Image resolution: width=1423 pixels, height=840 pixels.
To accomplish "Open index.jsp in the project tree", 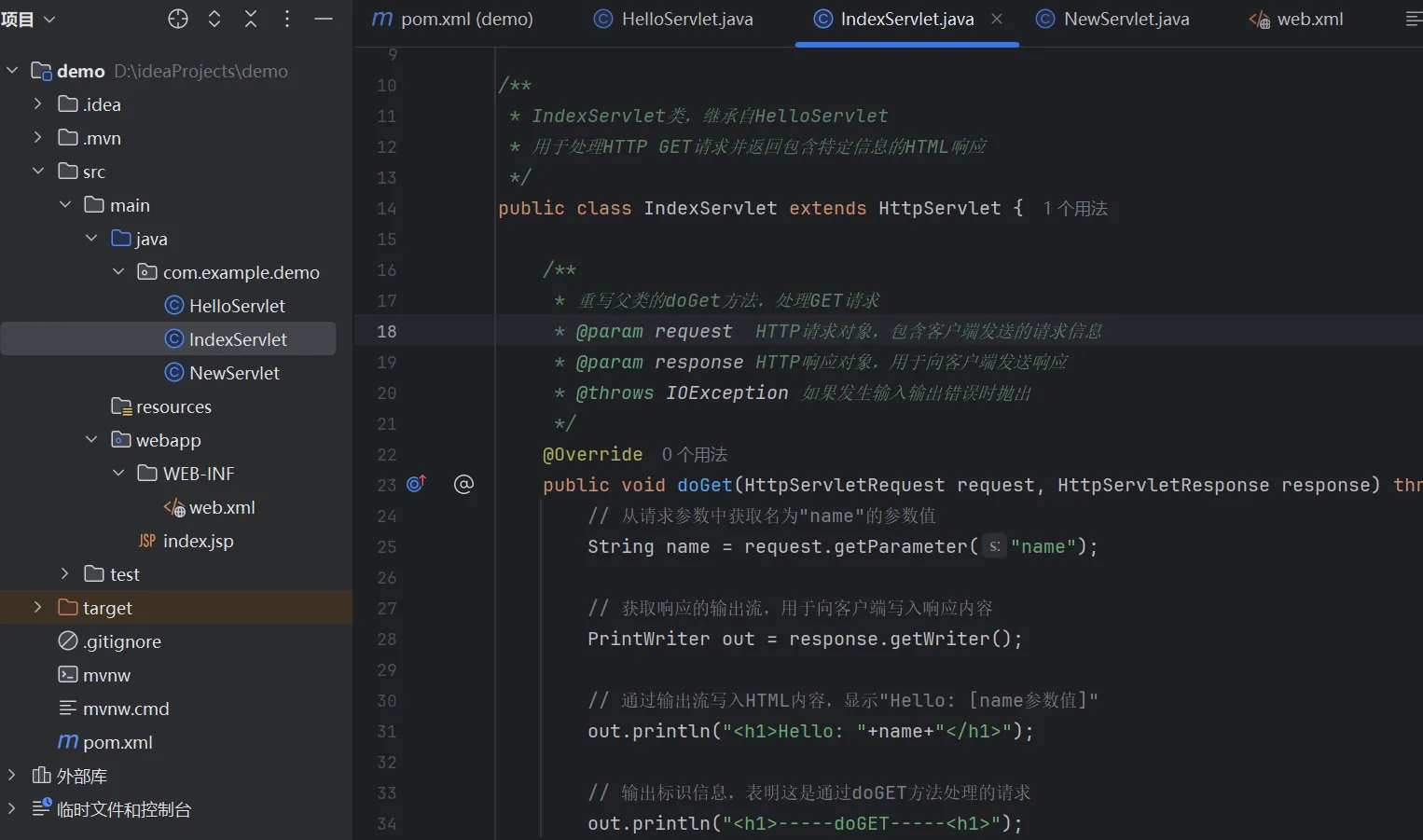I will [198, 541].
